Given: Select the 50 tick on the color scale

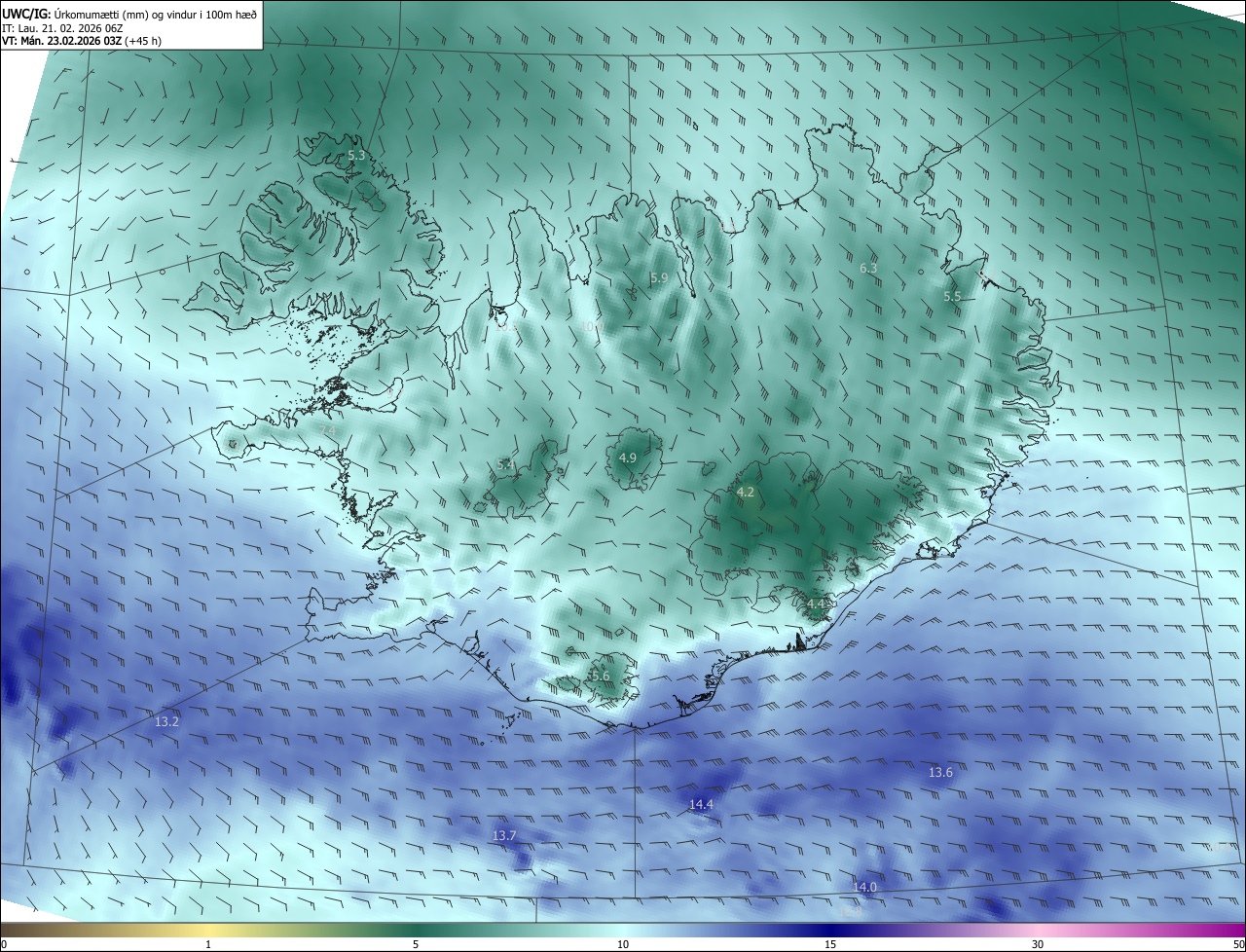Looking at the screenshot, I should pyautogui.click(x=1238, y=945).
